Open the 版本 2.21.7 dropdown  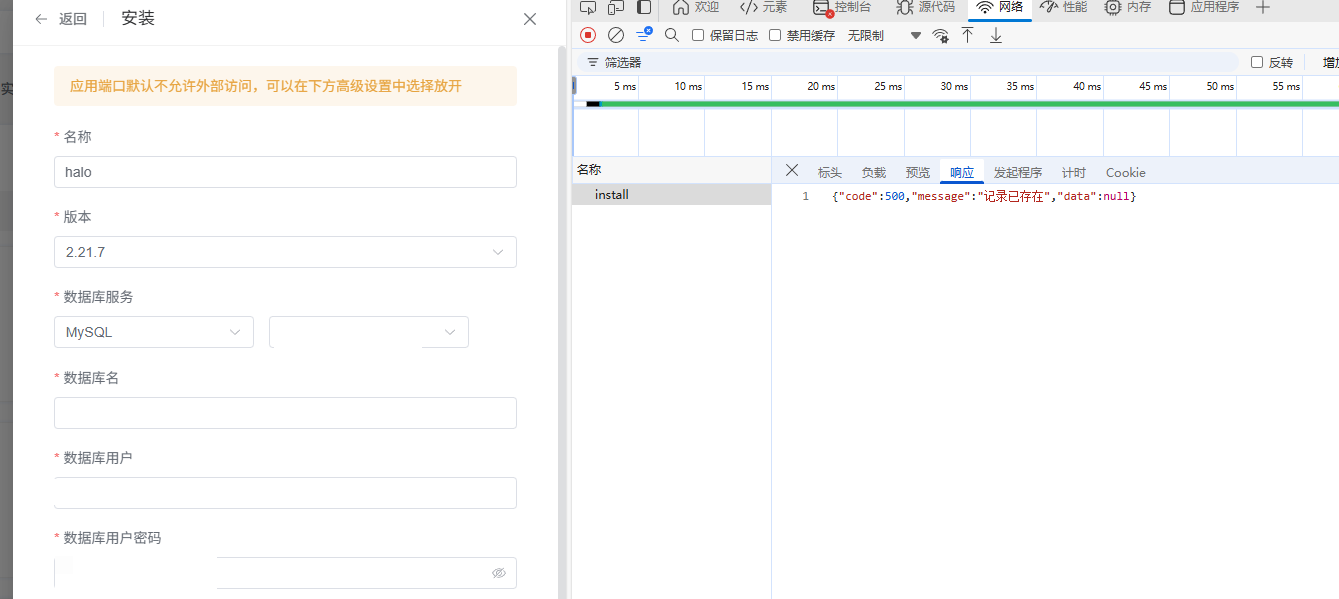[x=285, y=252]
